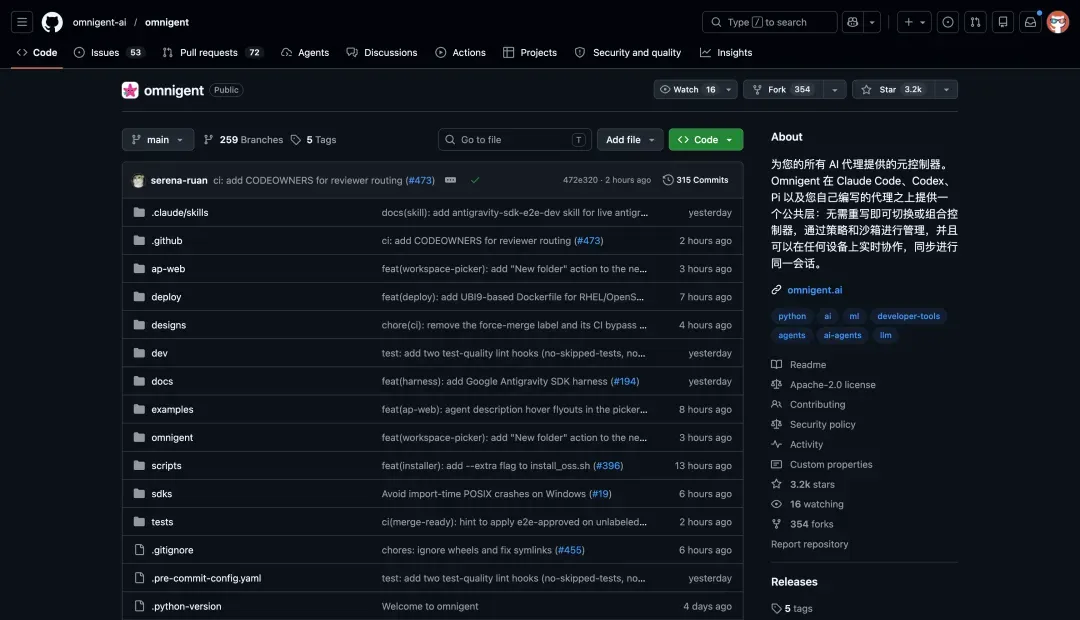Open the main branch selector dropdown
1080x620 pixels.
coord(158,139)
